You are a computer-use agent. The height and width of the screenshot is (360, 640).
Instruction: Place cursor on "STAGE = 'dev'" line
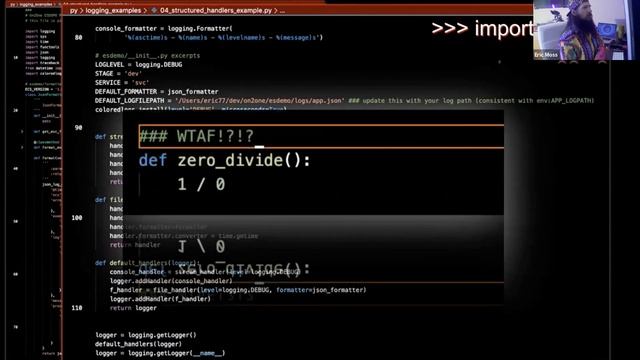tap(118, 73)
